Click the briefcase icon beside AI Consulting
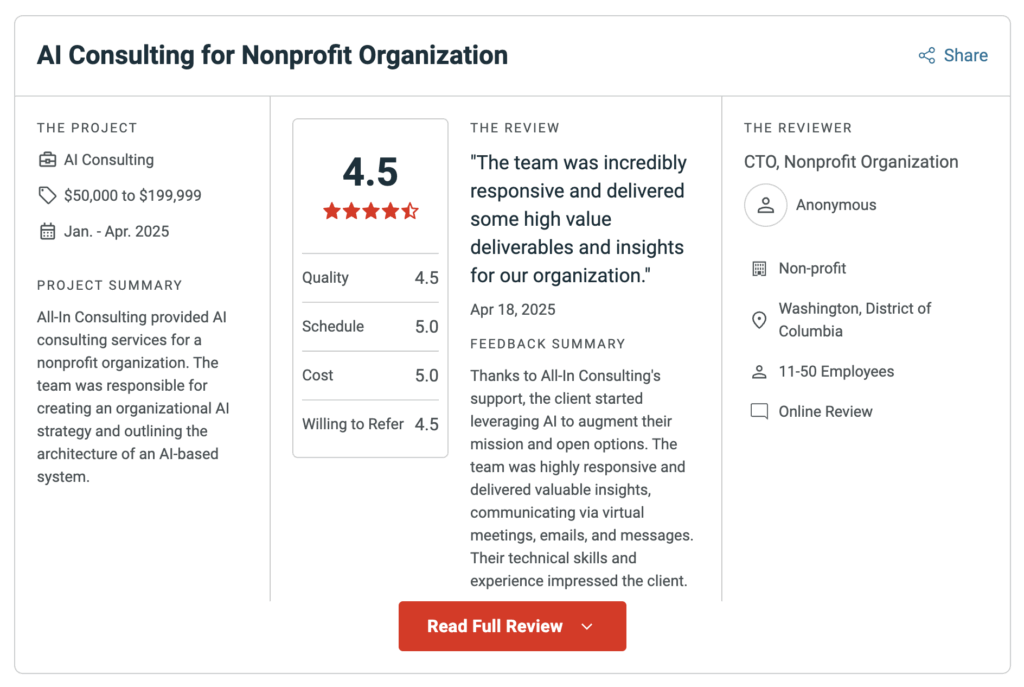 coord(47,160)
